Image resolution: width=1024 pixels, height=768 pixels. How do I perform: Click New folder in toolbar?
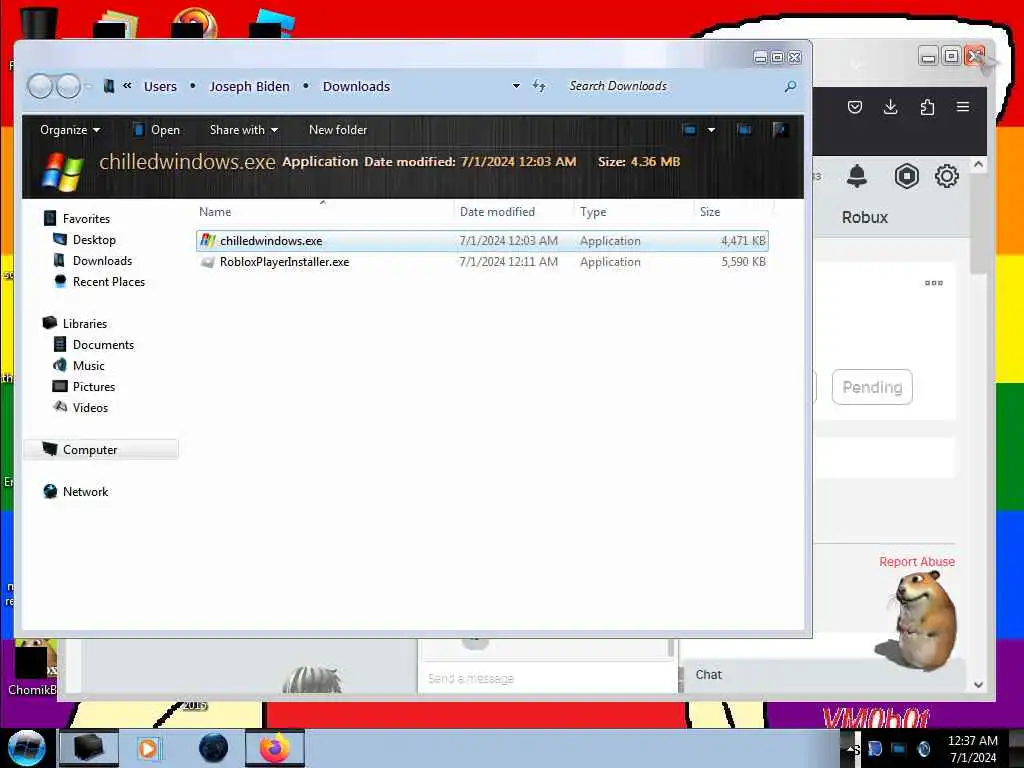(x=338, y=130)
